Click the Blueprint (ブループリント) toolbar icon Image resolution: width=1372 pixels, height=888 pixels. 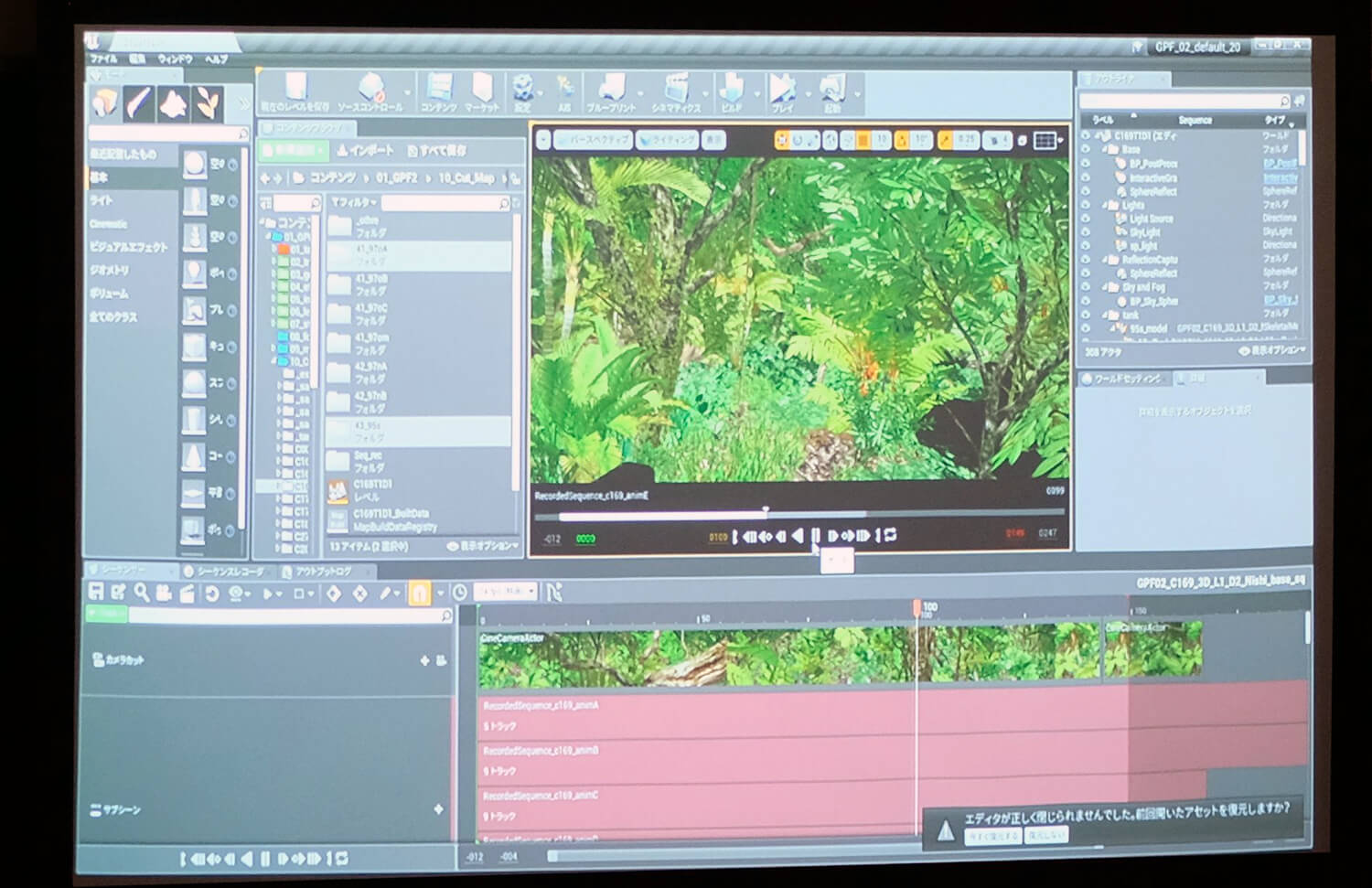pyautogui.click(x=610, y=92)
